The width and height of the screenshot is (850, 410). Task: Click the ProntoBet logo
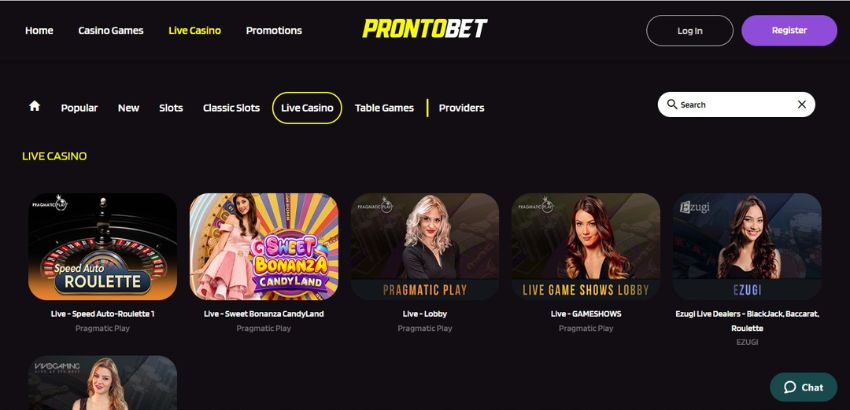tap(424, 29)
